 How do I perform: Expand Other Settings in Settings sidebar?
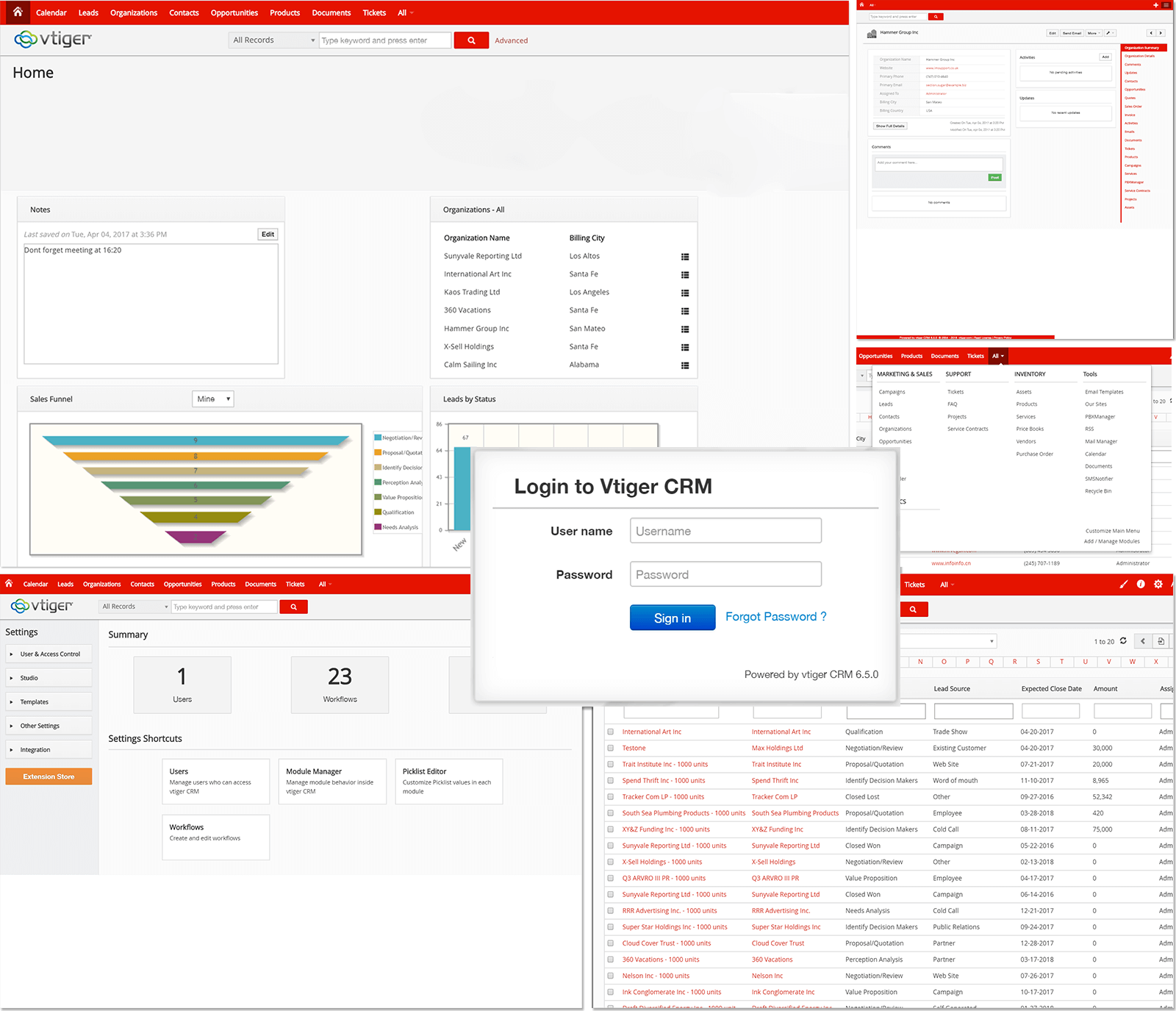pos(49,726)
